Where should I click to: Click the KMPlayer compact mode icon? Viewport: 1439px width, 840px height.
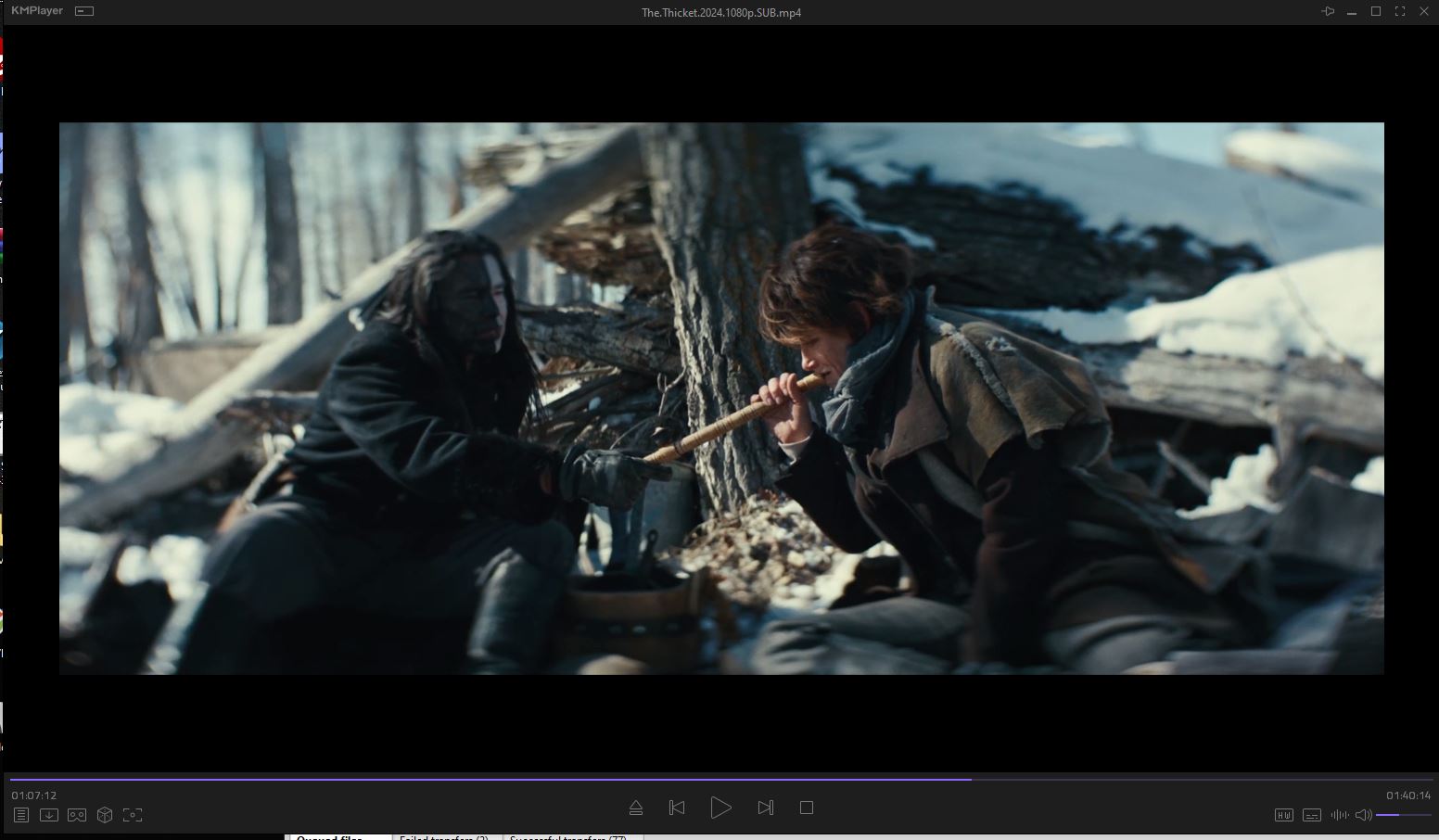click(x=84, y=11)
